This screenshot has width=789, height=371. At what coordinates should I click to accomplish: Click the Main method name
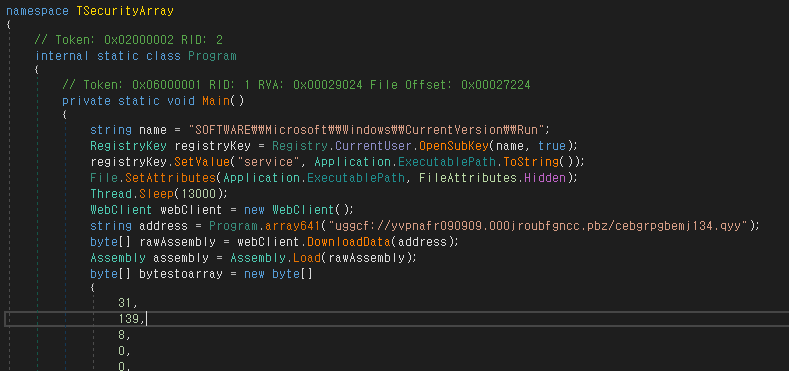[216, 101]
